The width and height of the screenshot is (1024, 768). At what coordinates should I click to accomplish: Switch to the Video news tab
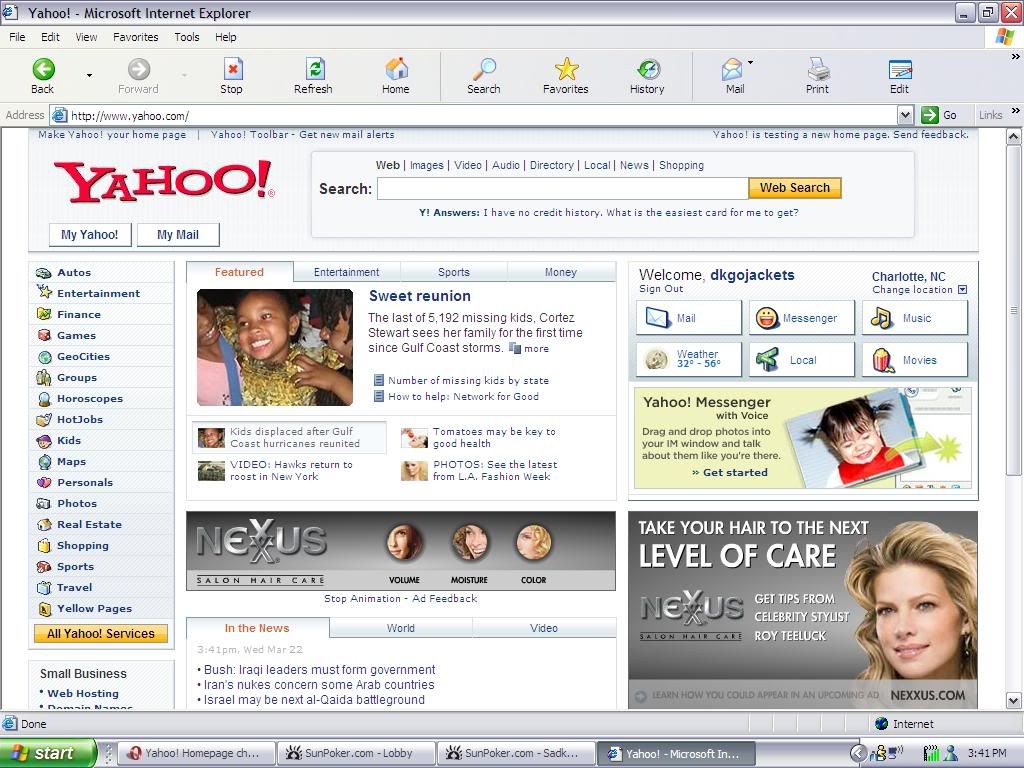click(x=544, y=628)
